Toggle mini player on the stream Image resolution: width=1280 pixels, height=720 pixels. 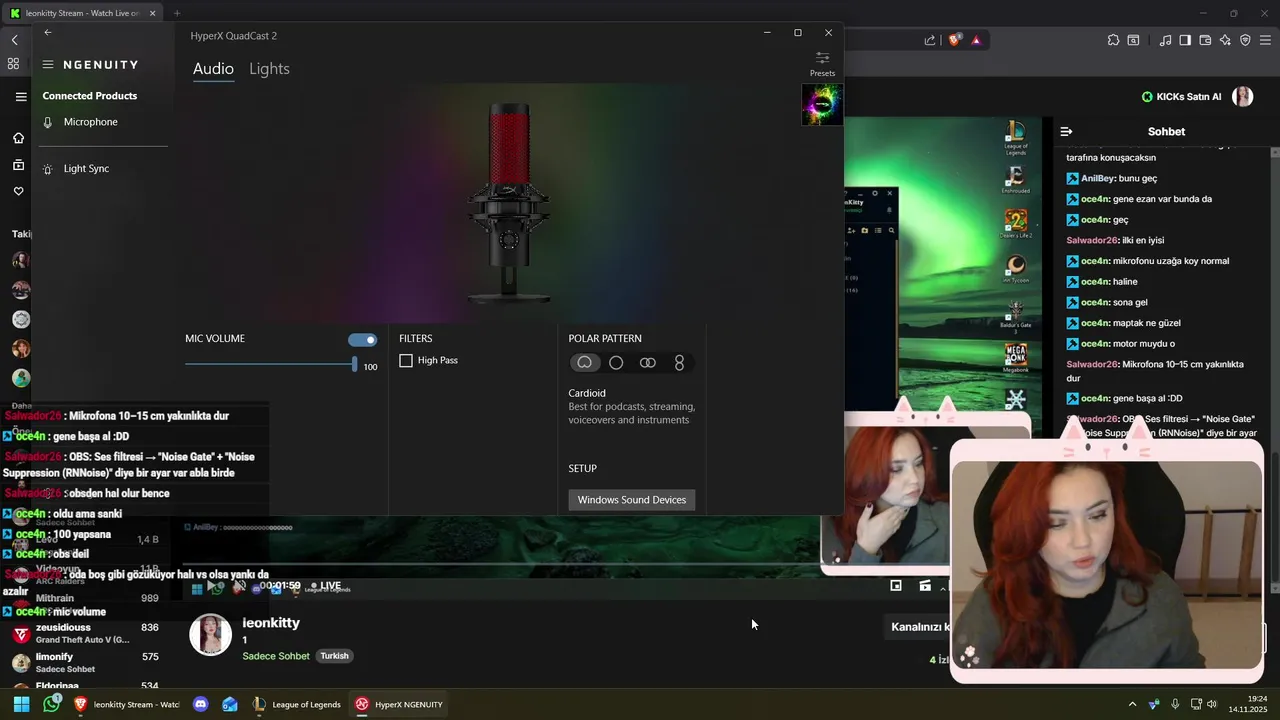pos(896,586)
